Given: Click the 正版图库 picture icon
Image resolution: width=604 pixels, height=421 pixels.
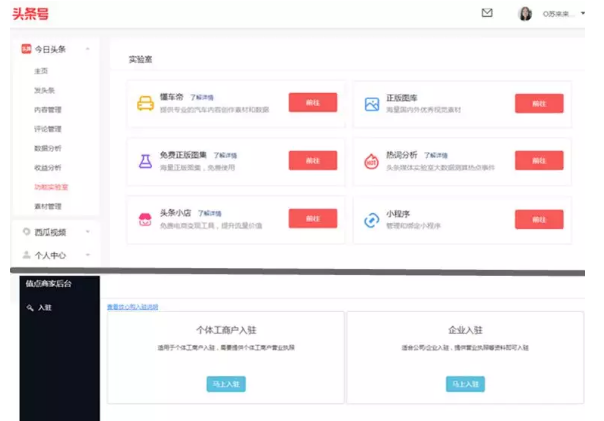Looking at the screenshot, I should click(372, 104).
